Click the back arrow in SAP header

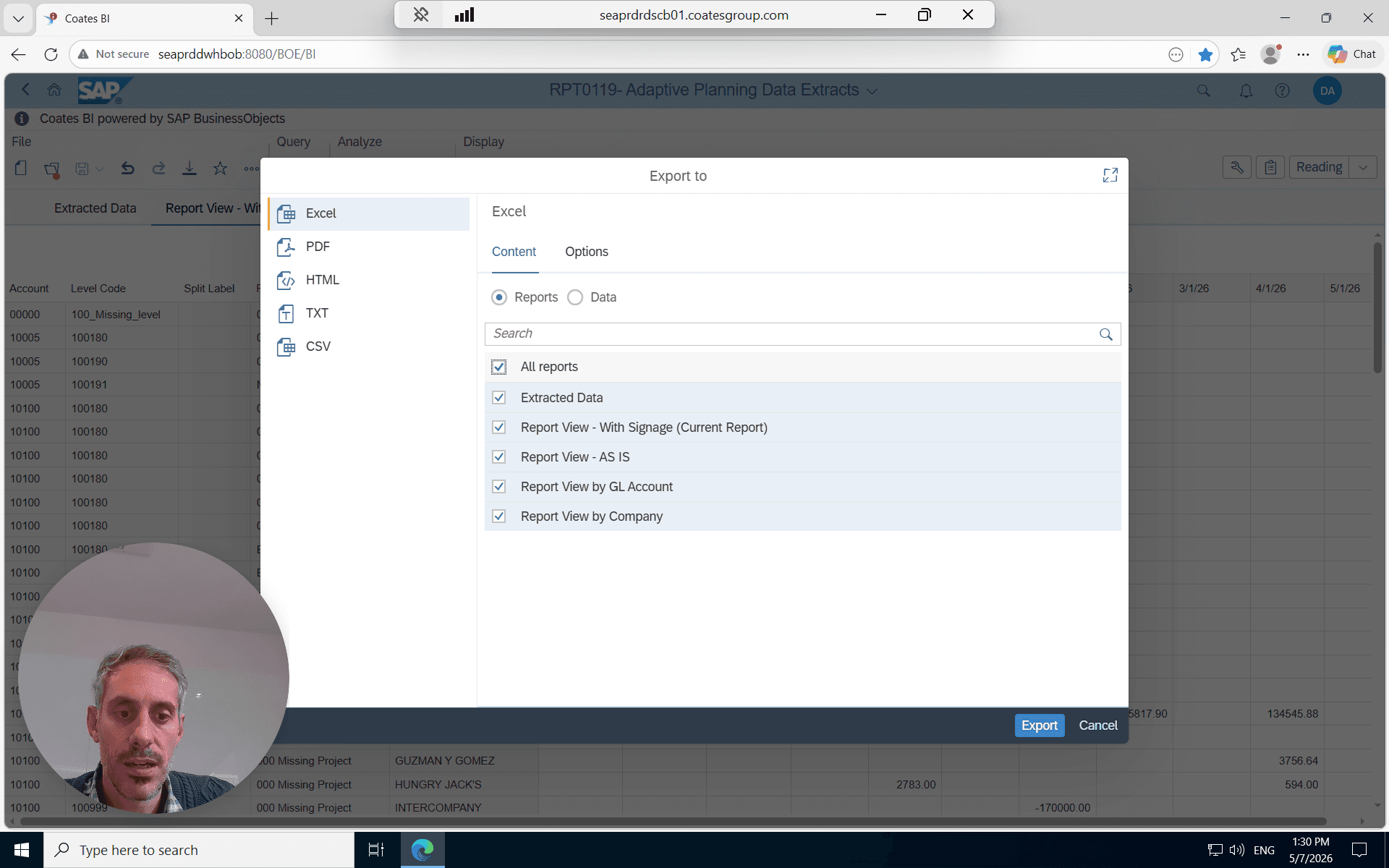pos(26,89)
